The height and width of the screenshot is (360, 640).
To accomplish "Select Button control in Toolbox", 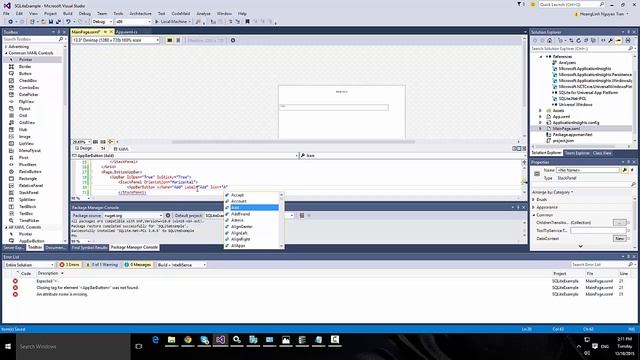I will pos(24,73).
